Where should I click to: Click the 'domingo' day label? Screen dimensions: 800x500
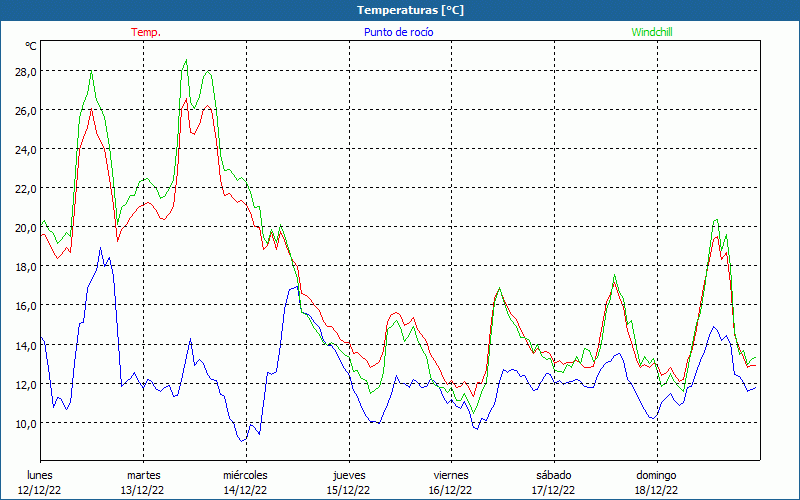coord(656,475)
